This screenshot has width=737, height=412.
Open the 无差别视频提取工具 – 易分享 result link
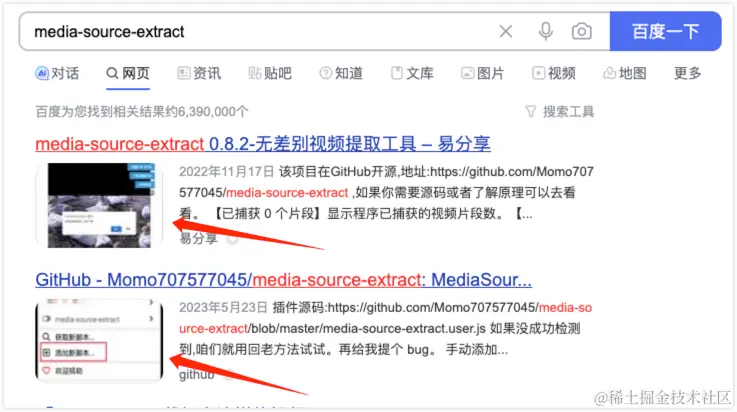263,144
